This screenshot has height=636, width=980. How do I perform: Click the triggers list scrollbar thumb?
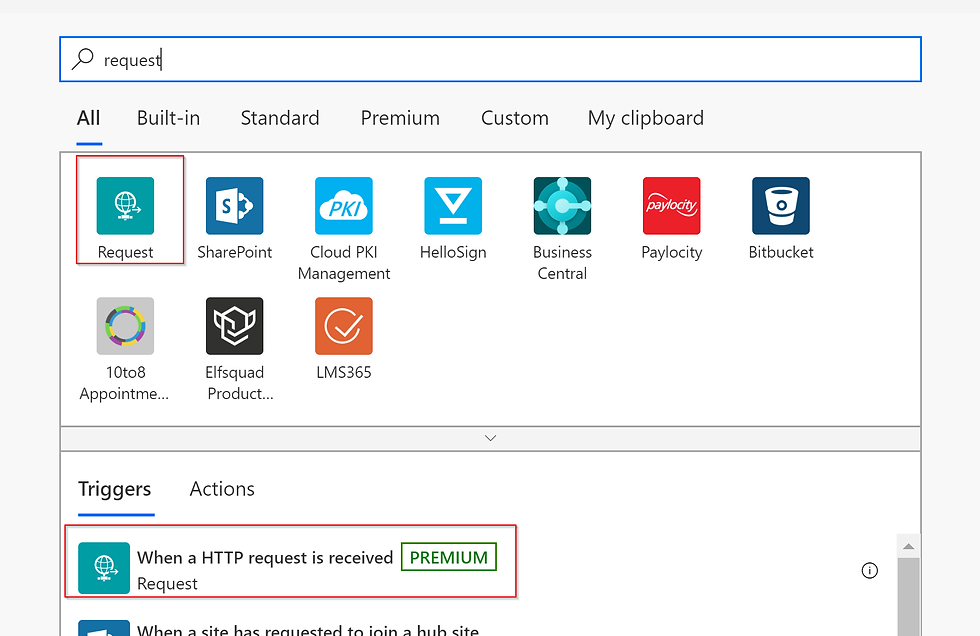point(908,597)
